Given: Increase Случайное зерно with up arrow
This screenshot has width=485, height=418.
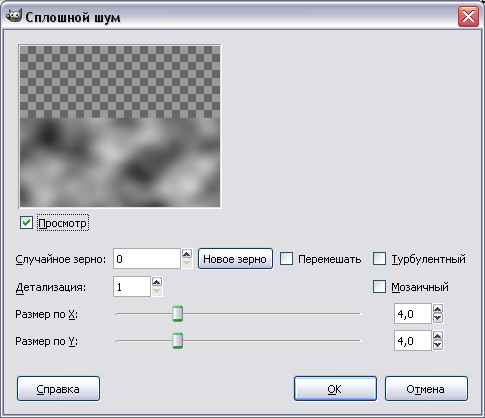Looking at the screenshot, I should tap(187, 254).
